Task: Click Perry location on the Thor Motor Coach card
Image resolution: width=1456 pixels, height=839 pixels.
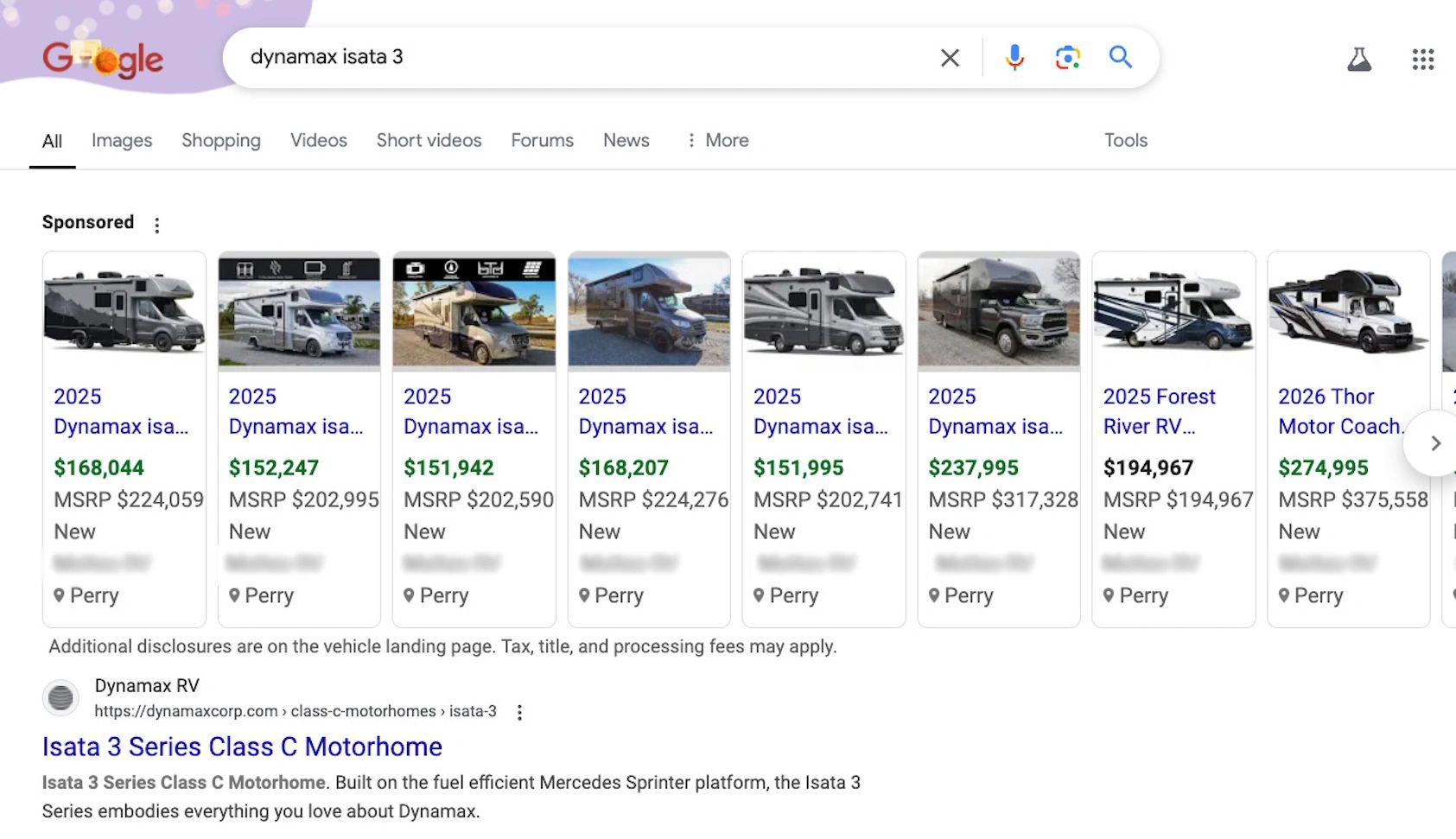Action: tap(1311, 596)
